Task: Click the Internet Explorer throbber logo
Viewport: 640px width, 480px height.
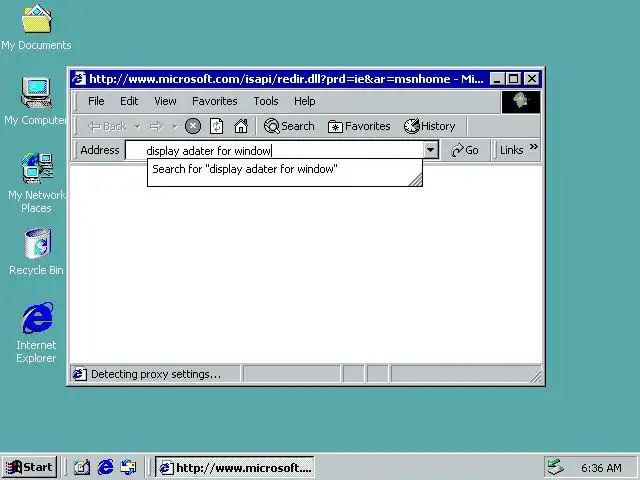Action: point(521,101)
